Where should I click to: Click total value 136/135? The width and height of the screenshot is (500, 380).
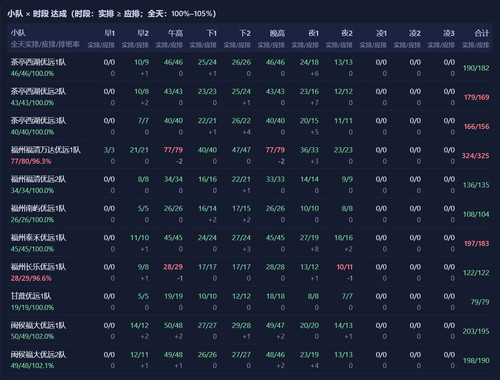pos(476,185)
